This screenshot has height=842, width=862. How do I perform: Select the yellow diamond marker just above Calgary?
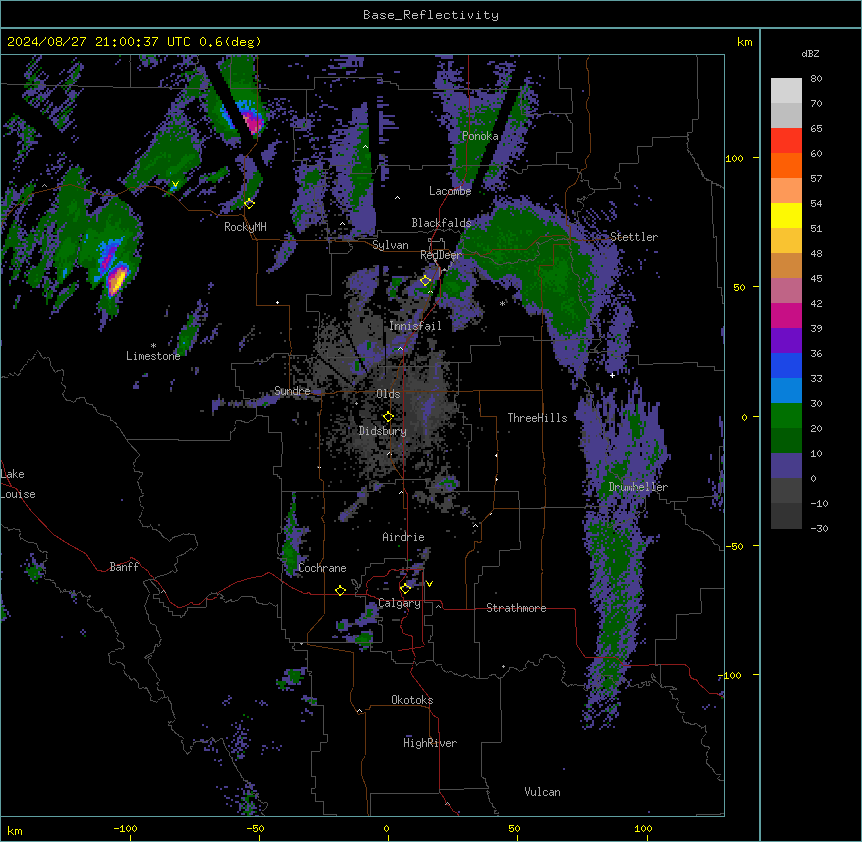tap(405, 589)
